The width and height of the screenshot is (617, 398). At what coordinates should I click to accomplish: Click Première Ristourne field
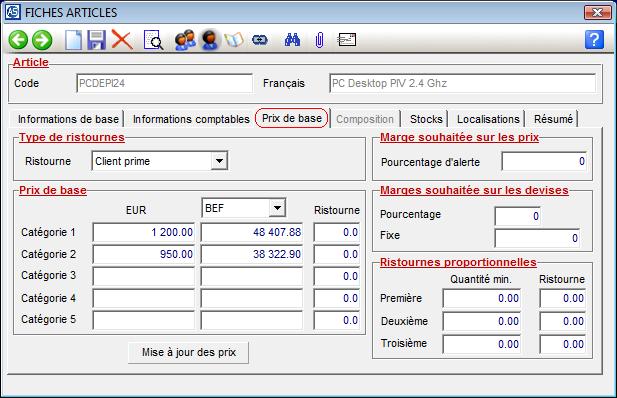[x=563, y=298]
